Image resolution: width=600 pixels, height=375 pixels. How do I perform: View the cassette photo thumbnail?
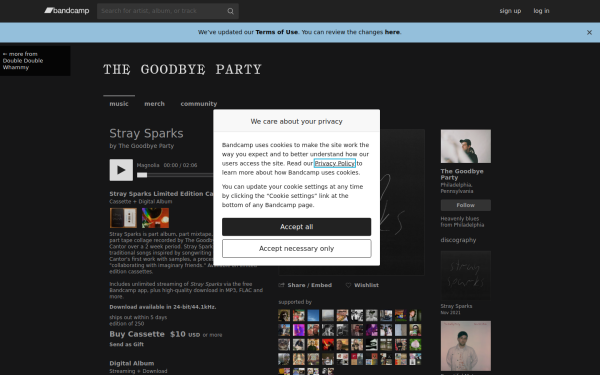coord(123,218)
